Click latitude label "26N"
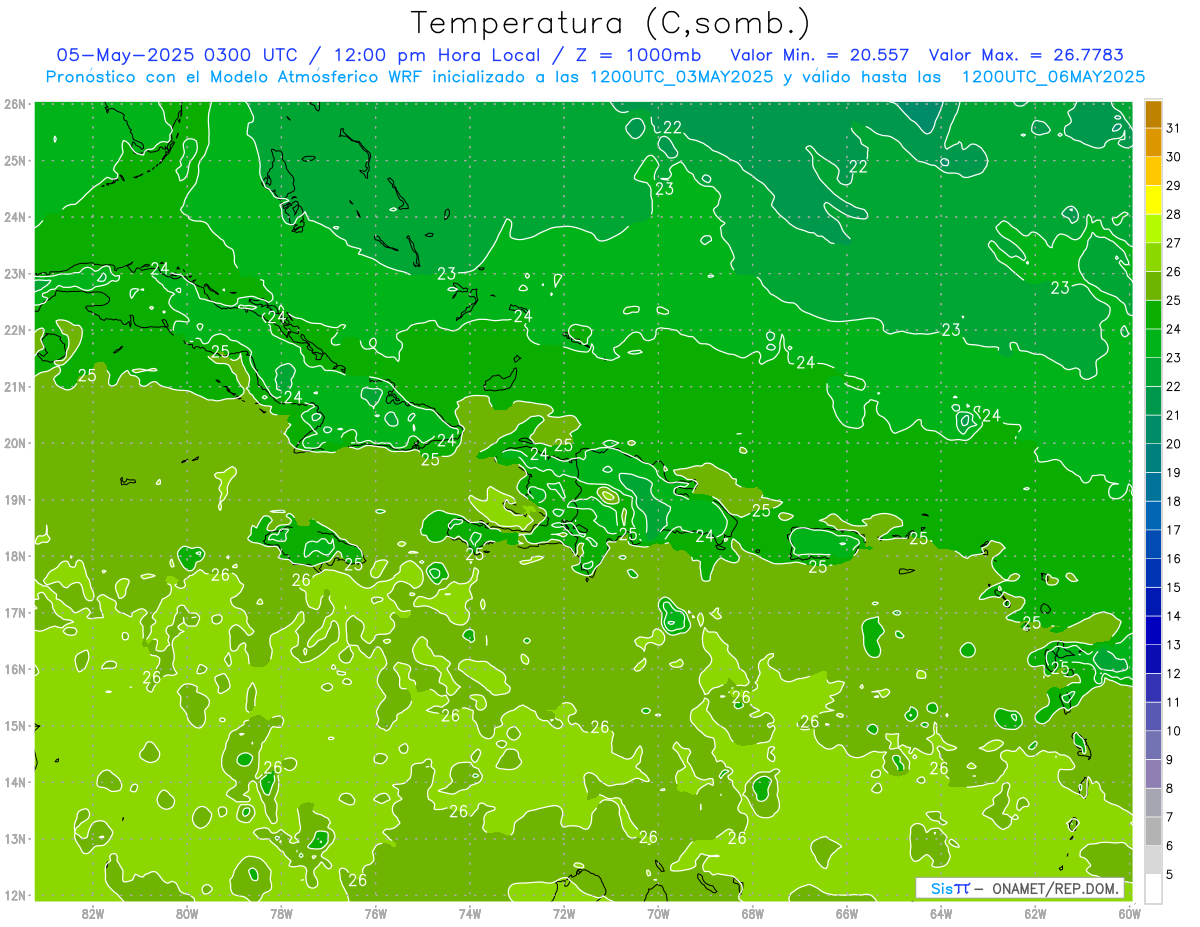Viewport: 1200px width, 927px height. 15,103
